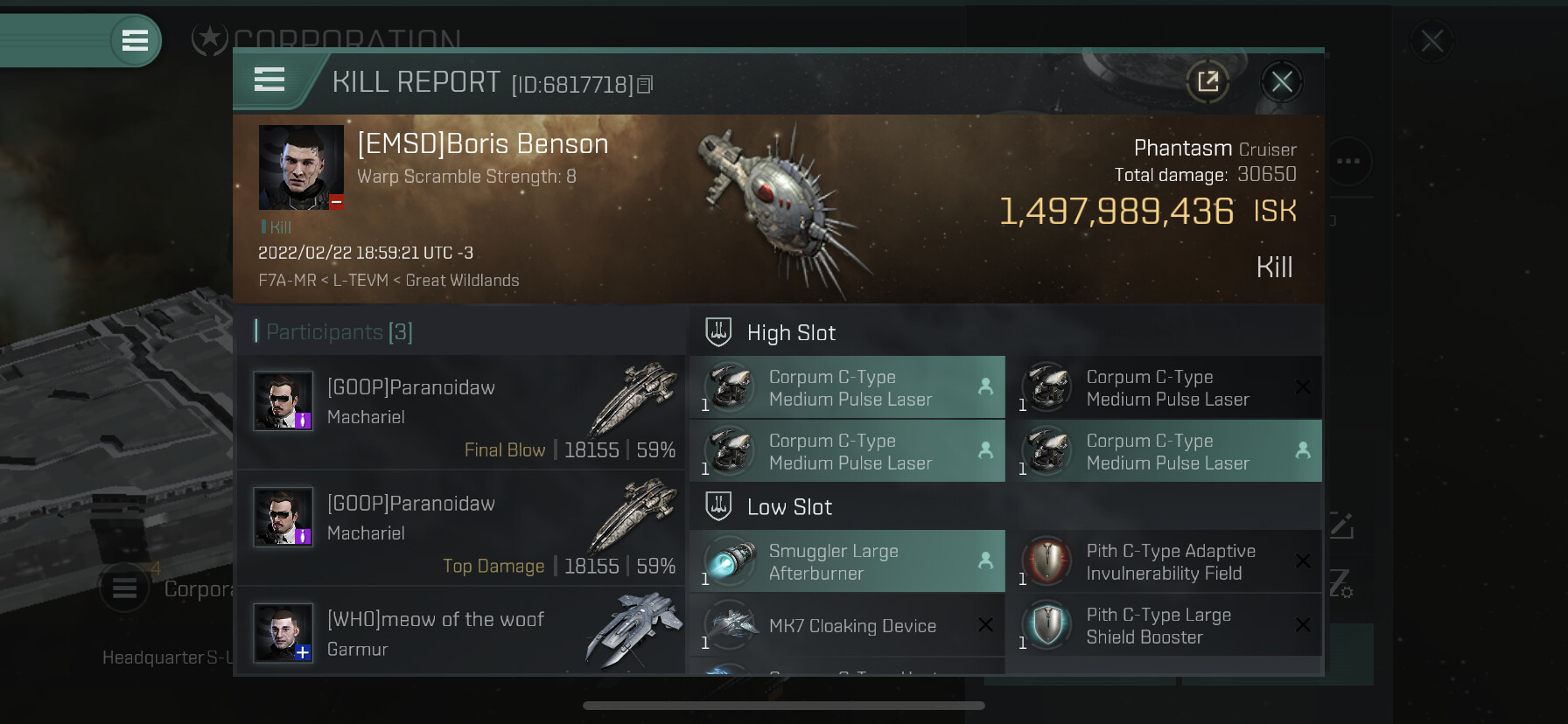Image resolution: width=1568 pixels, height=724 pixels.
Task: Copy the kill report ID
Action: [645, 84]
